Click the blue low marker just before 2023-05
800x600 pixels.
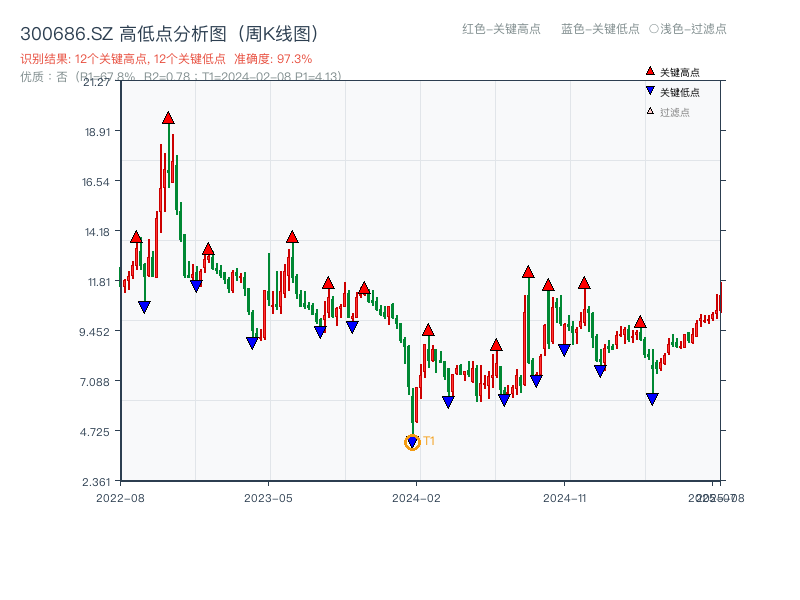pyautogui.click(x=252, y=343)
